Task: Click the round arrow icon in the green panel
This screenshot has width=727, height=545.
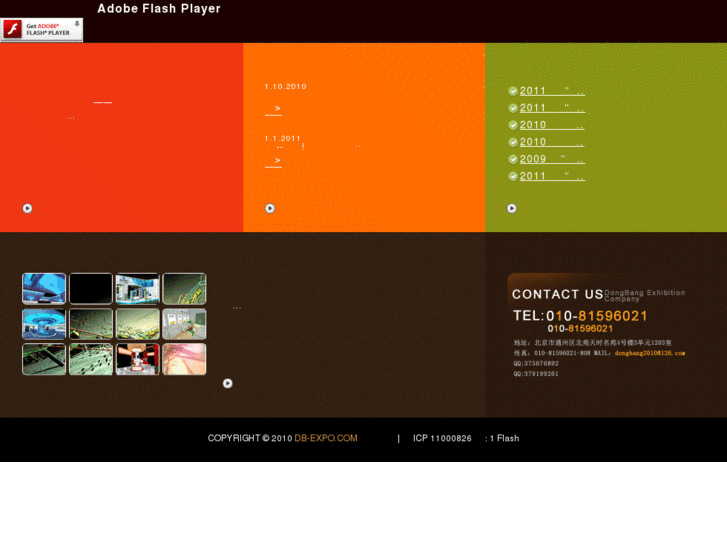Action: click(511, 208)
